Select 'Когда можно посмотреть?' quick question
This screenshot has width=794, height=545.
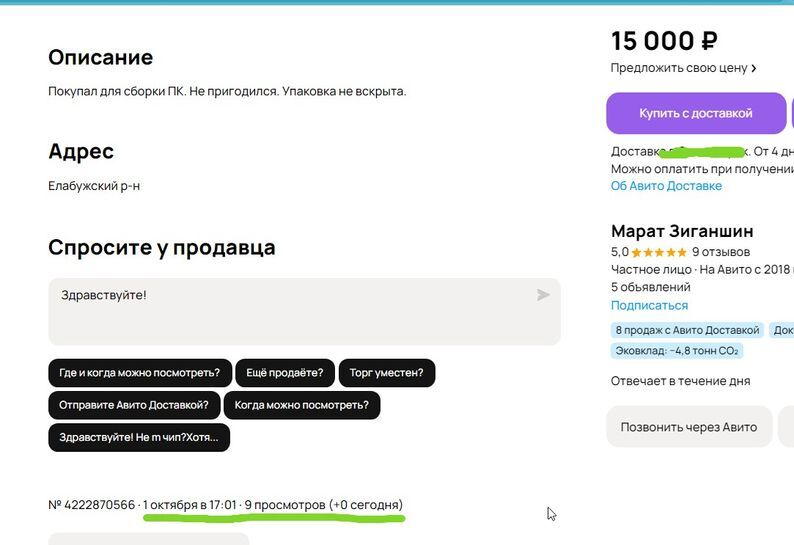302,405
